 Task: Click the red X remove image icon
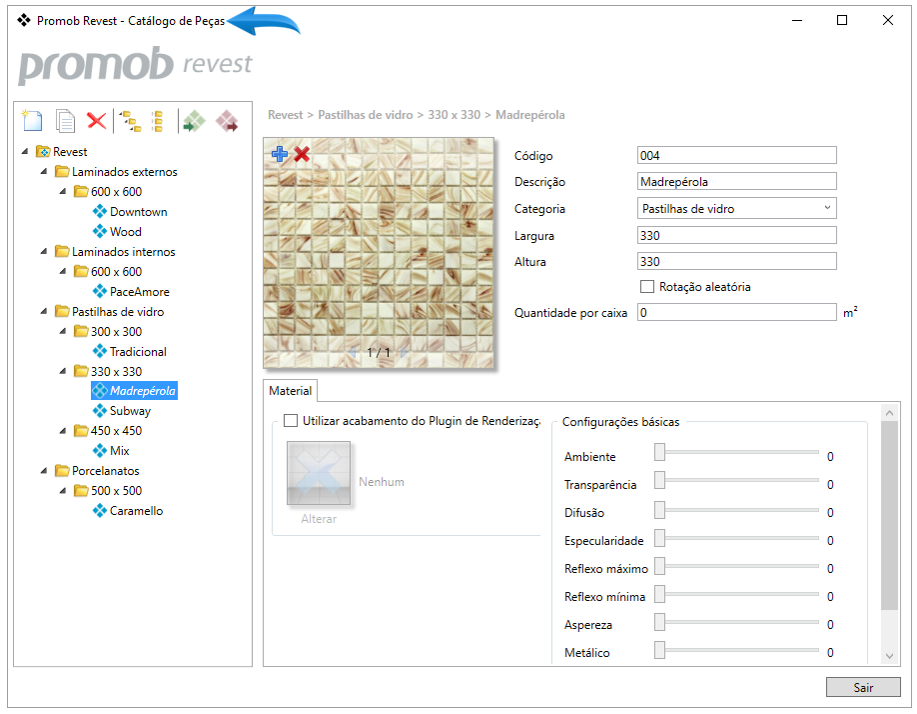[x=302, y=154]
